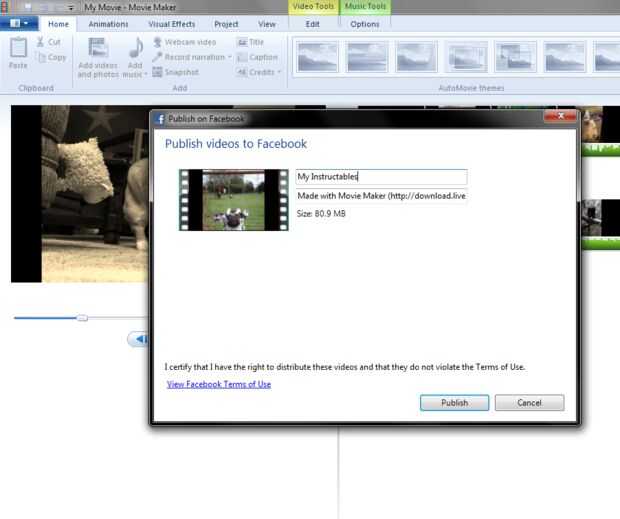
Task: Click the video filmstrip thumbnail in dialog
Action: coord(234,200)
